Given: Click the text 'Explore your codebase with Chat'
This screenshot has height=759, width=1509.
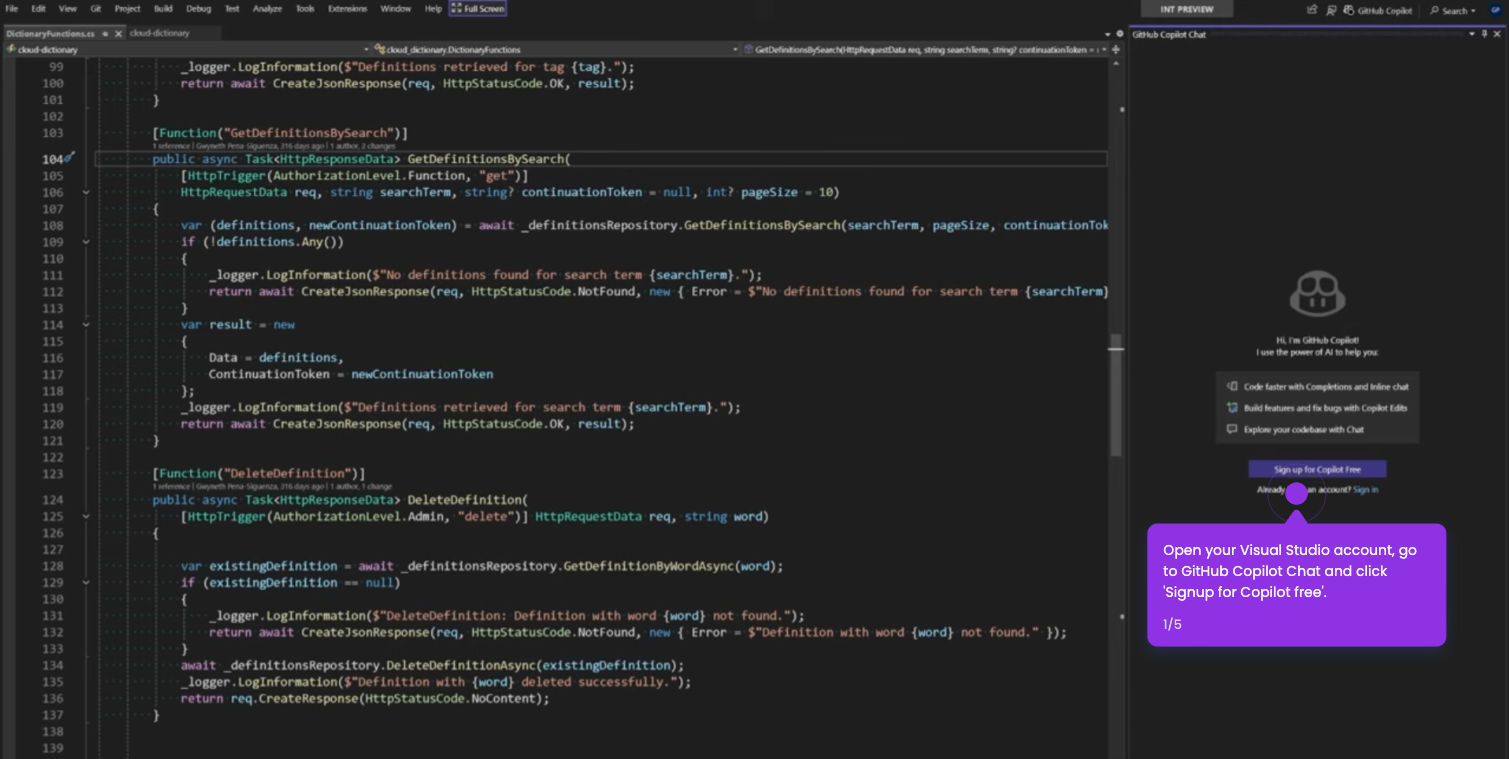Looking at the screenshot, I should tap(1304, 429).
